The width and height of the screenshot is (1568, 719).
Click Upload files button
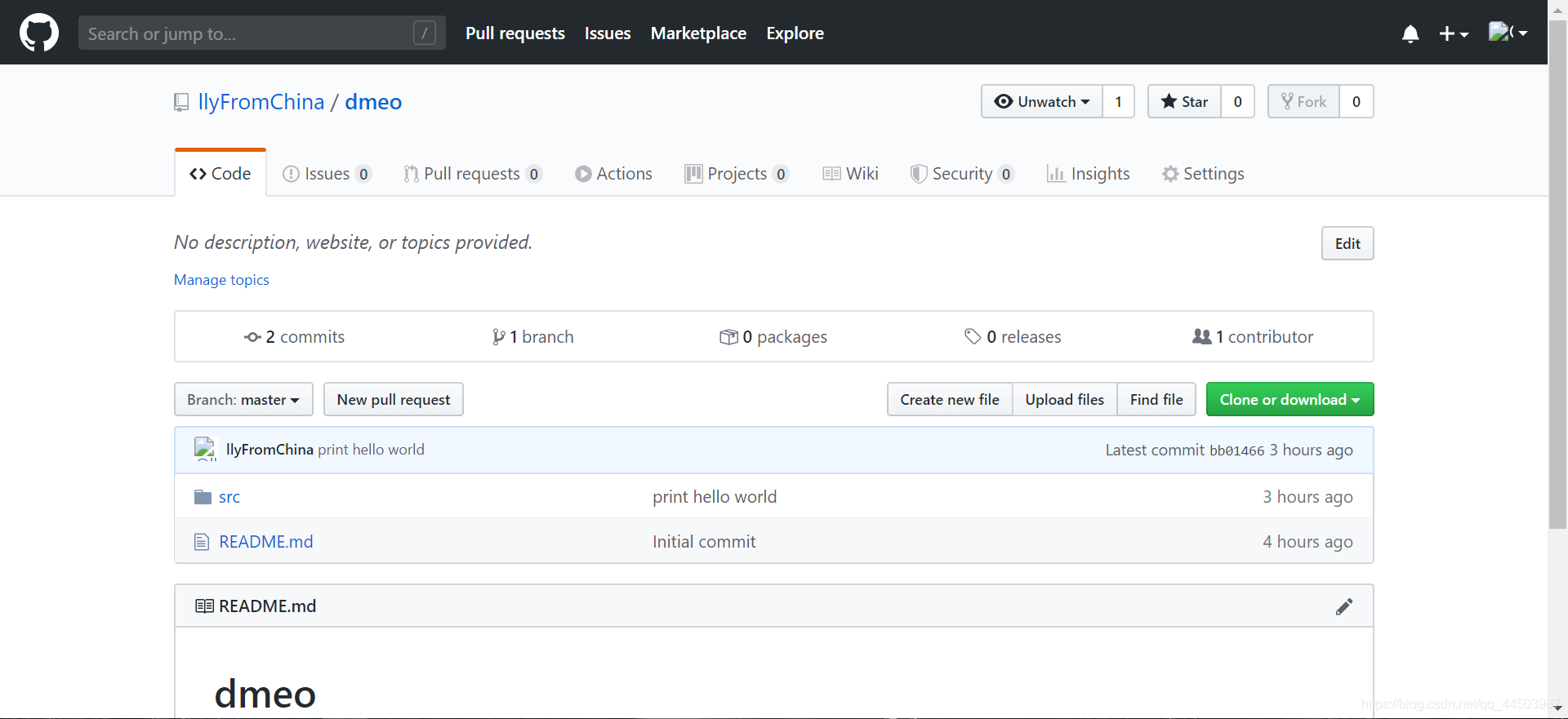pos(1065,399)
